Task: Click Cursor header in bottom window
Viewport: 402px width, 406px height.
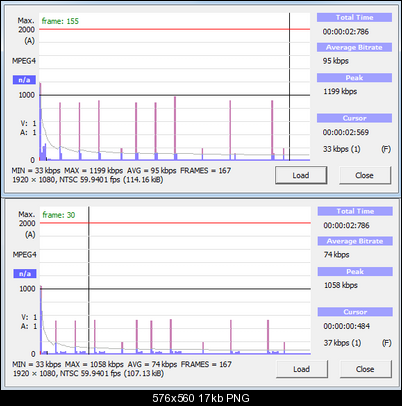Action: pyautogui.click(x=355, y=312)
